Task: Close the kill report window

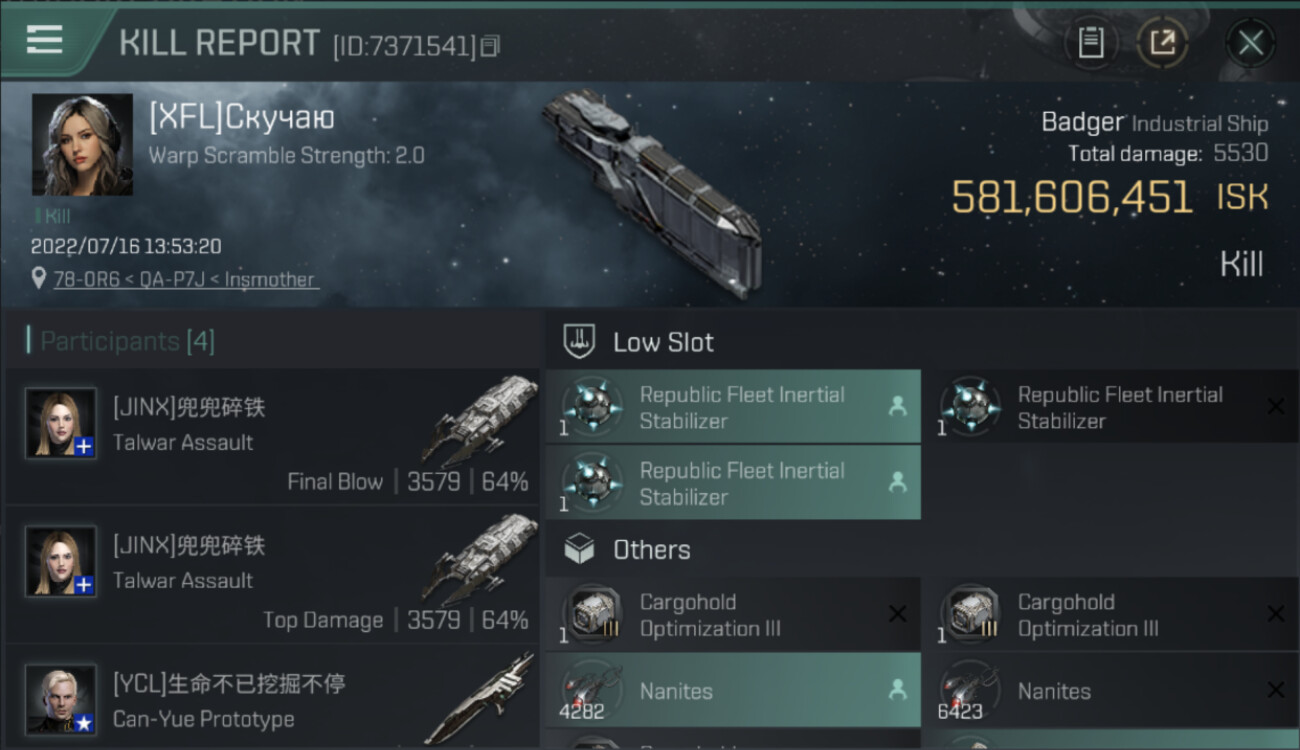Action: 1250,43
